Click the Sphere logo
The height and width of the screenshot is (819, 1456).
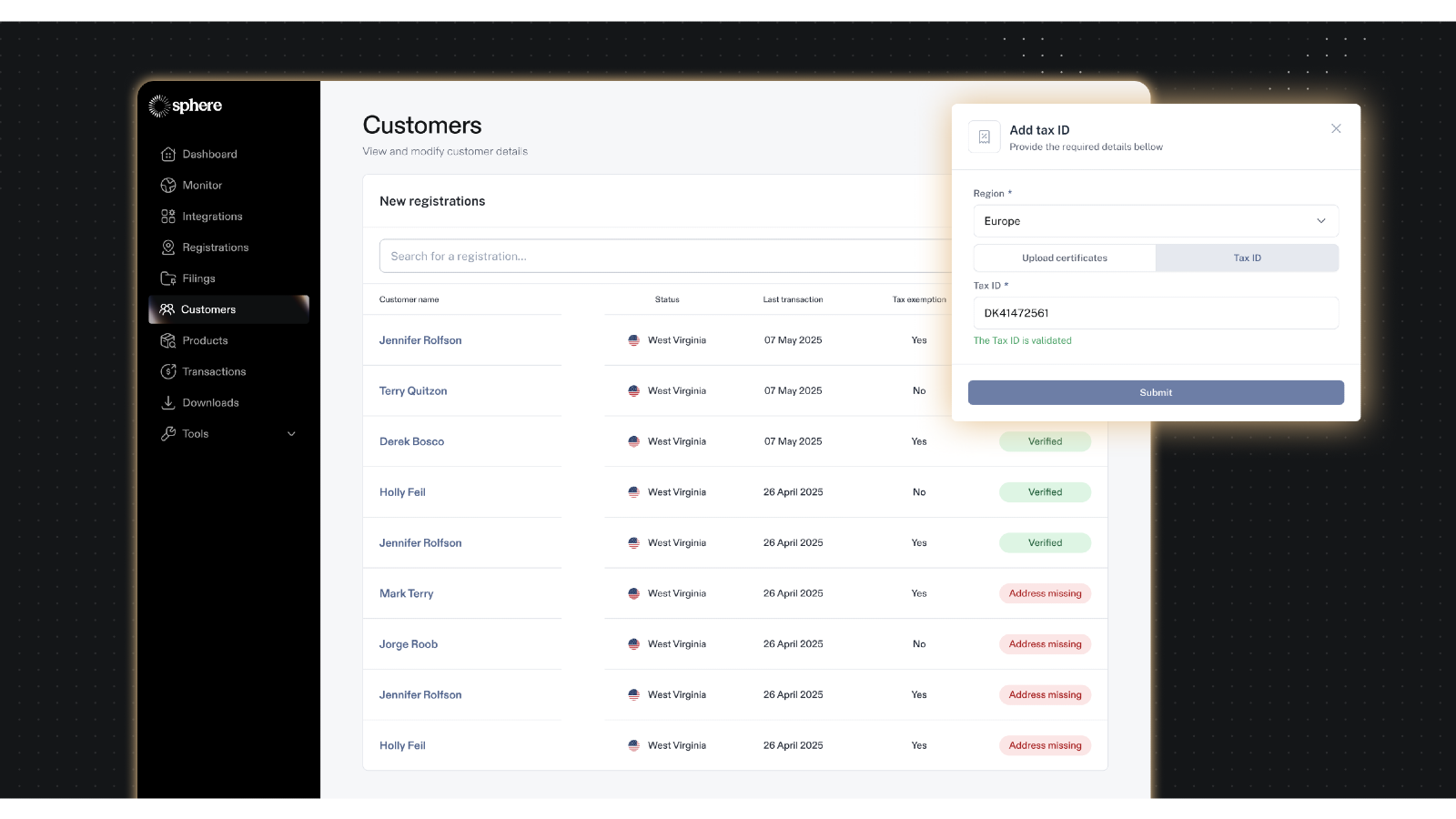pyautogui.click(x=186, y=106)
